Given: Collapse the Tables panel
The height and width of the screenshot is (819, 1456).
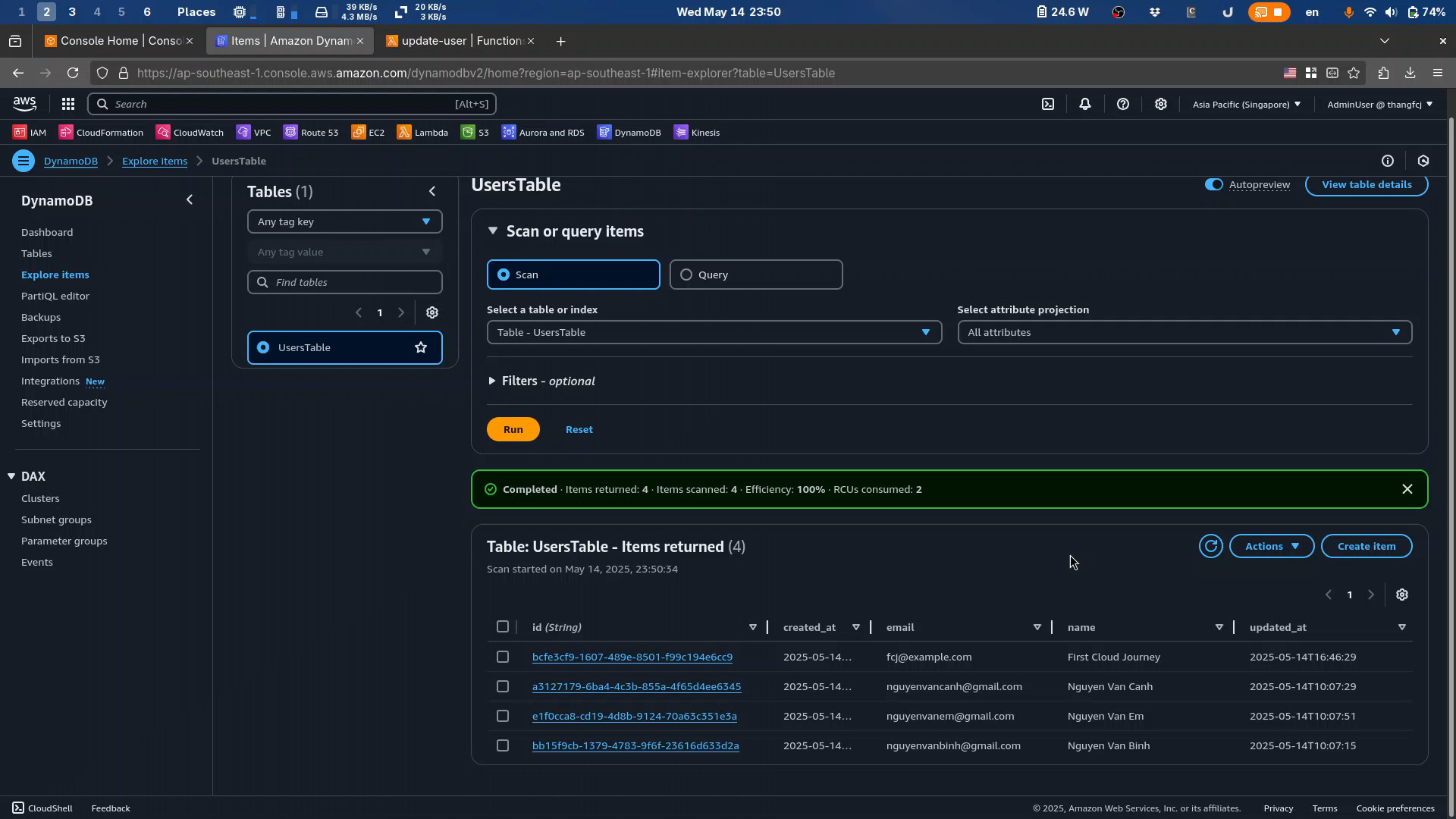Looking at the screenshot, I should 432,191.
